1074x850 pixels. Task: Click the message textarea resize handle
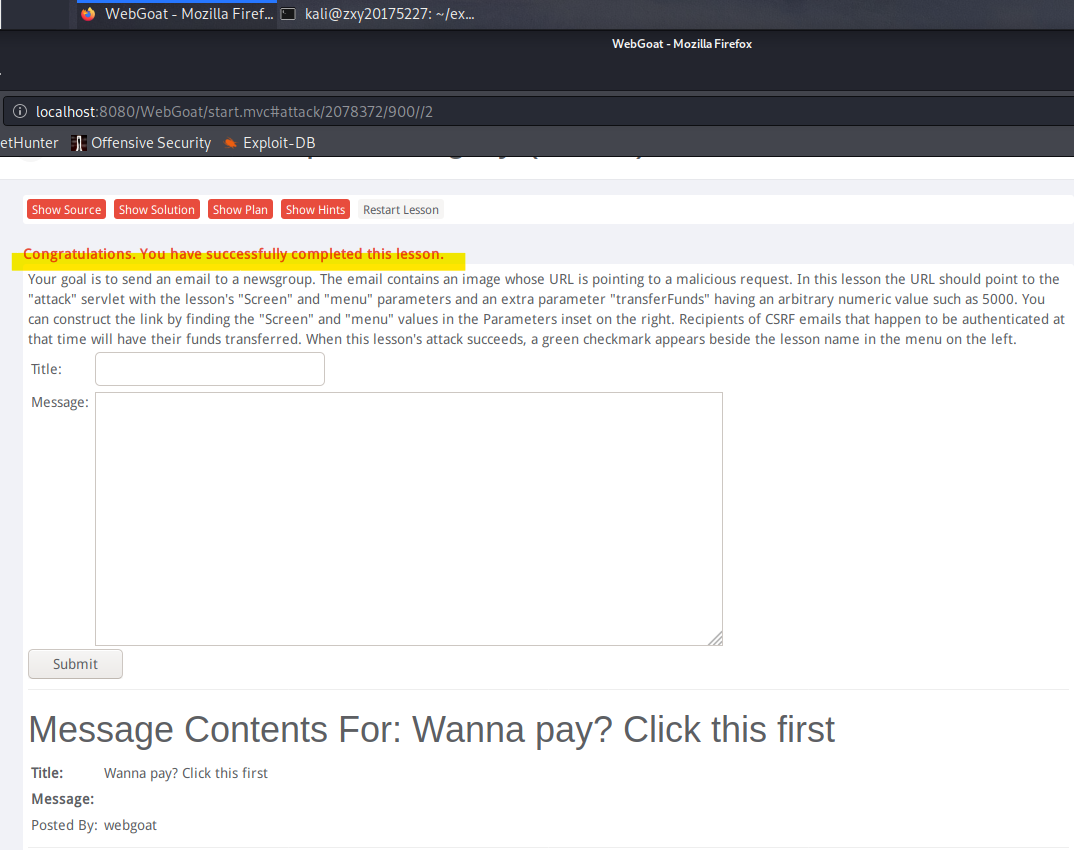716,638
